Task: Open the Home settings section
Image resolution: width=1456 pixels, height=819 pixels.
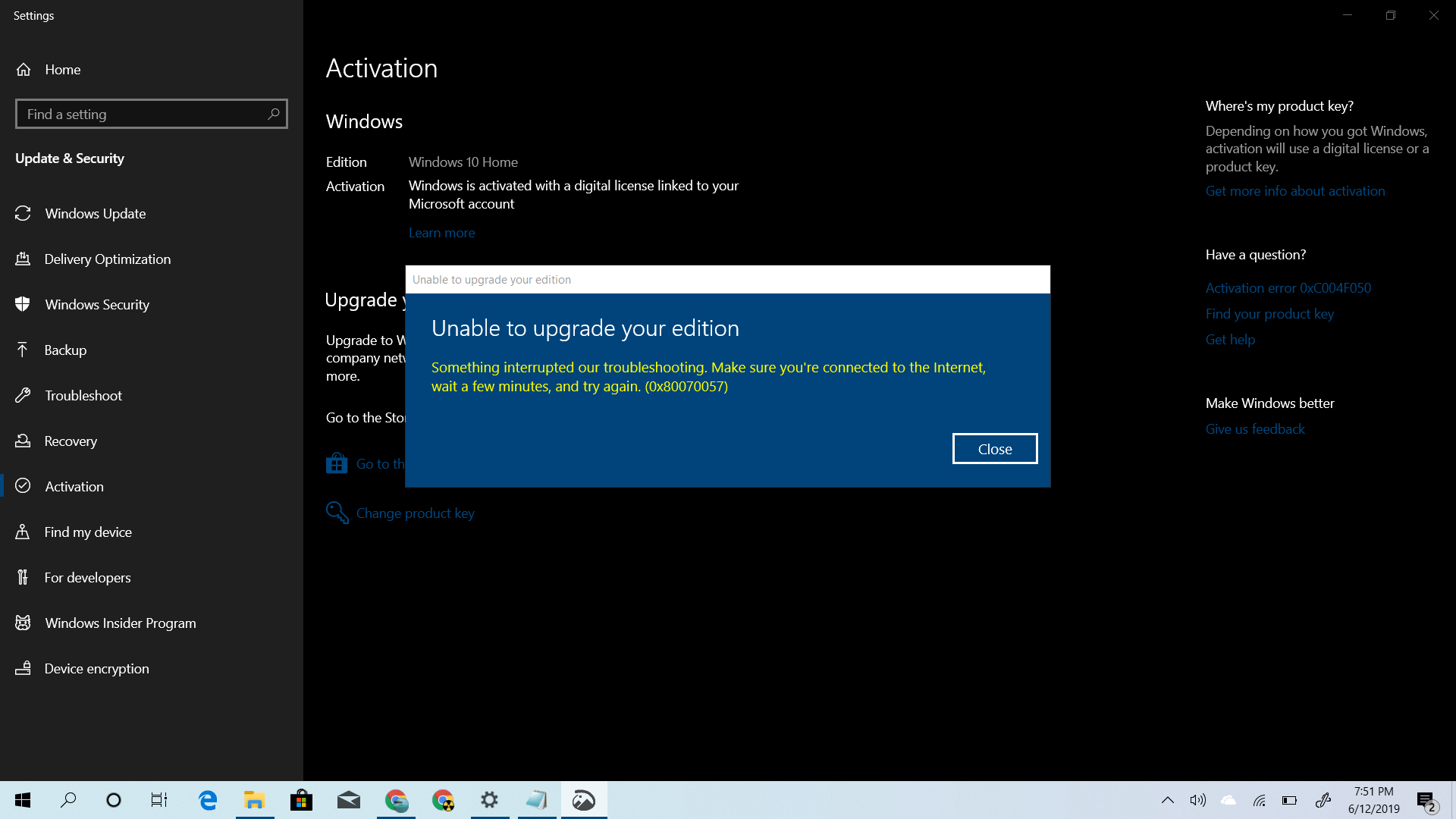Action: (62, 69)
